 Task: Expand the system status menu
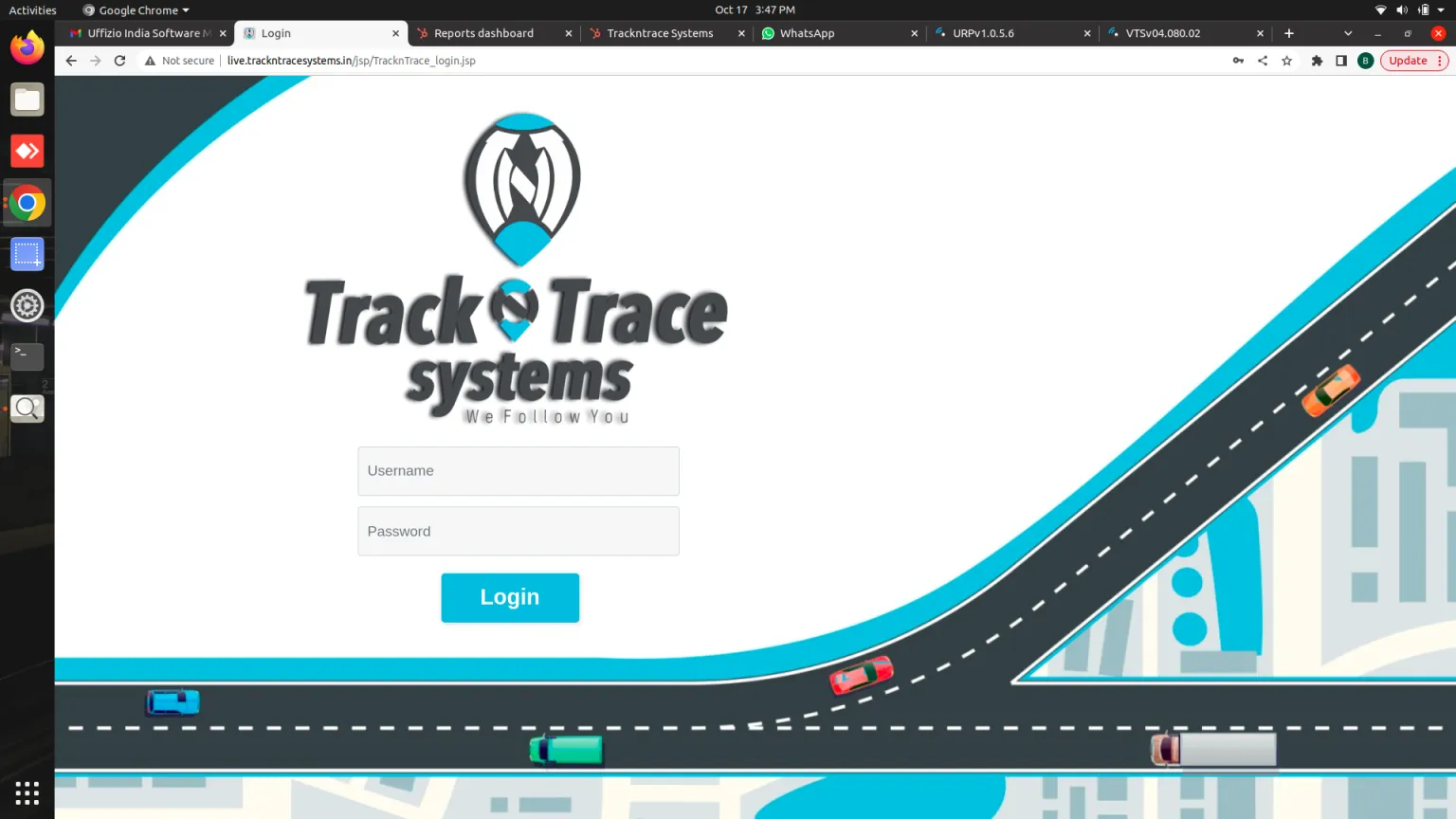click(x=1410, y=10)
